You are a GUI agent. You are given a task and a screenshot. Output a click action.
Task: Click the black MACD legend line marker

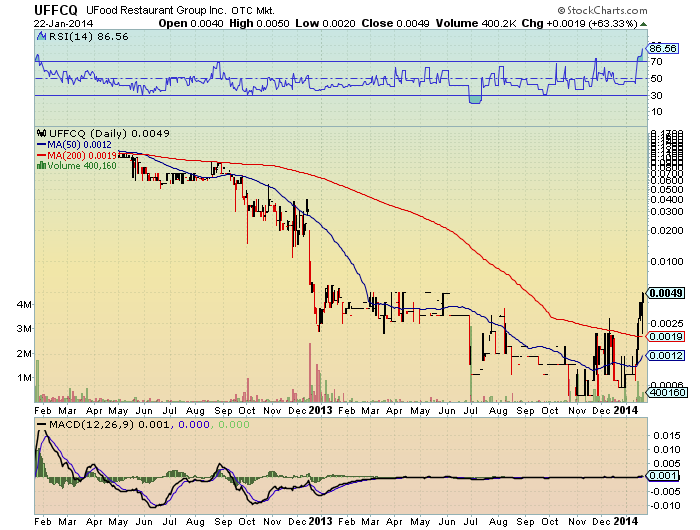point(42,425)
